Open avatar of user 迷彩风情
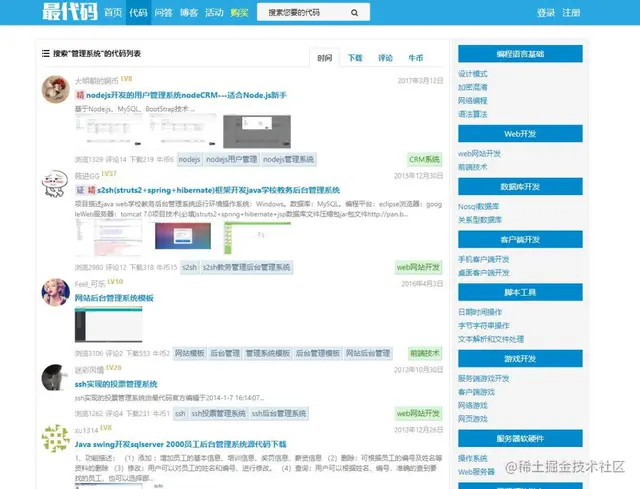The image size is (640, 489). (x=56, y=378)
